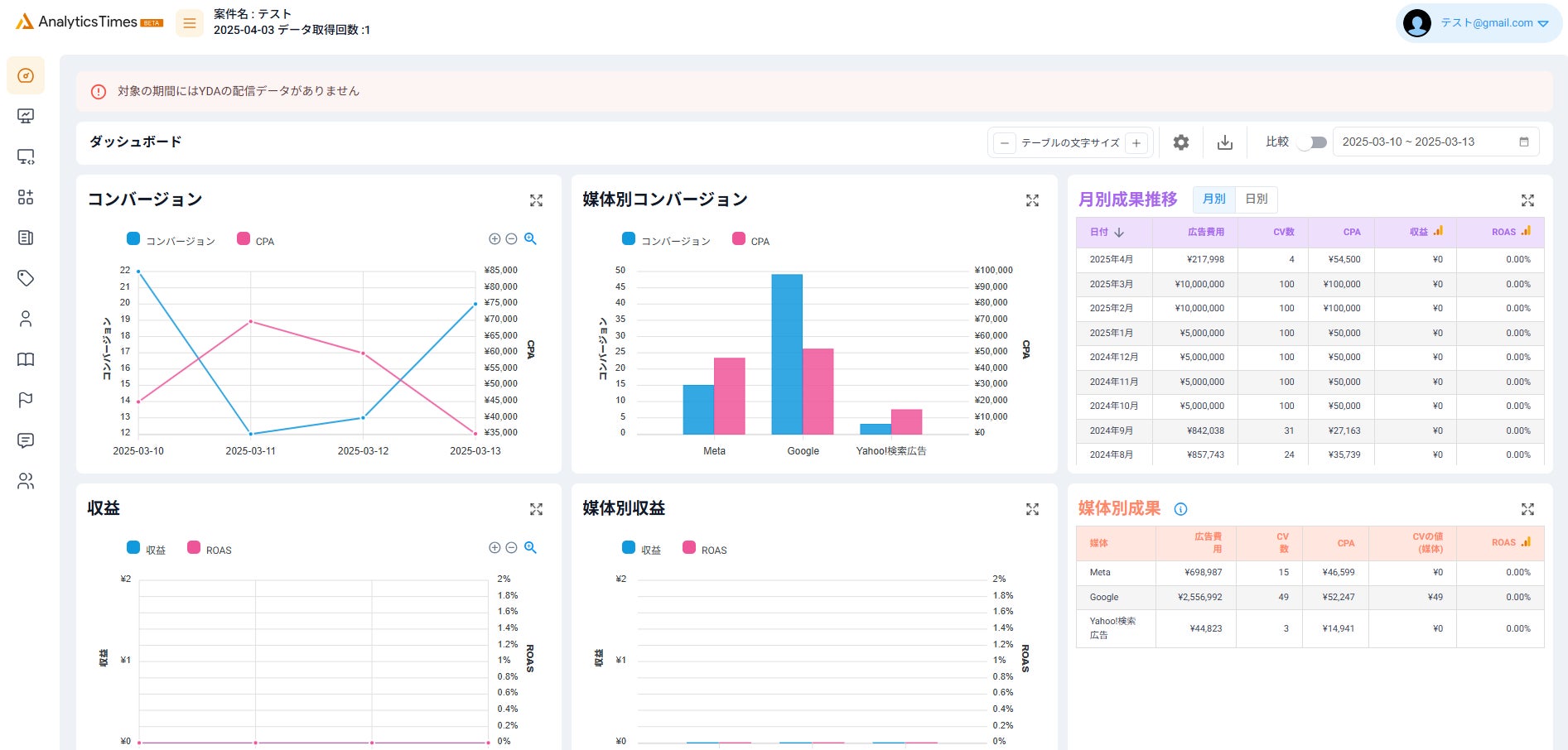Select the open book icon in sidebar
Screen dimensions: 1568x750
(26, 359)
